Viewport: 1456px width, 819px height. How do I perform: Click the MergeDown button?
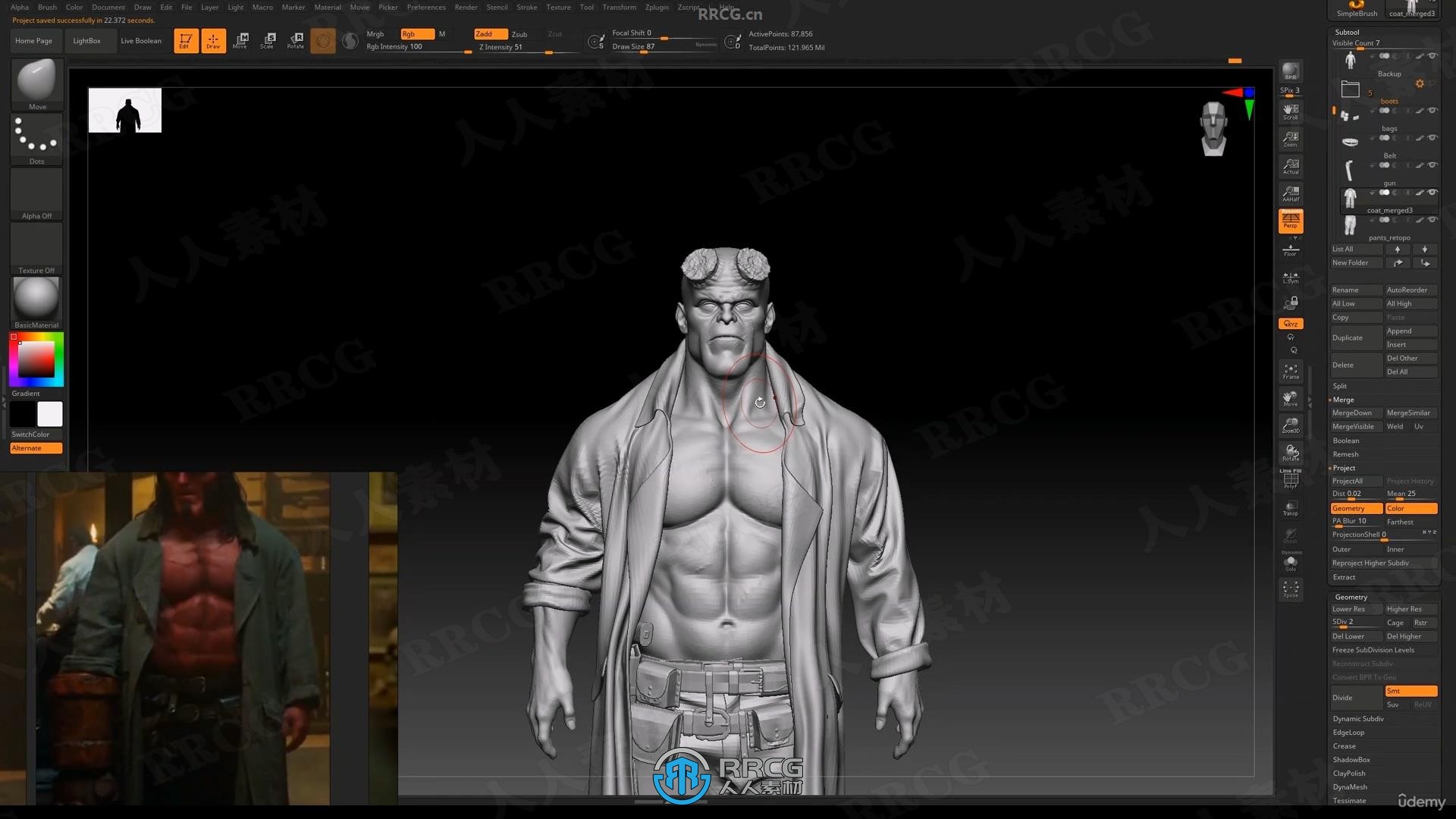(x=1357, y=413)
